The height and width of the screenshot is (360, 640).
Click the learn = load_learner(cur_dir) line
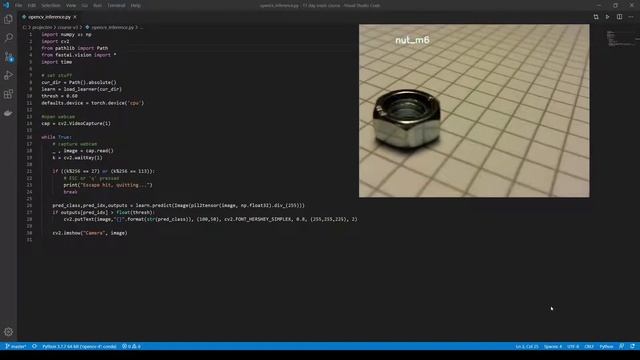click(81, 89)
